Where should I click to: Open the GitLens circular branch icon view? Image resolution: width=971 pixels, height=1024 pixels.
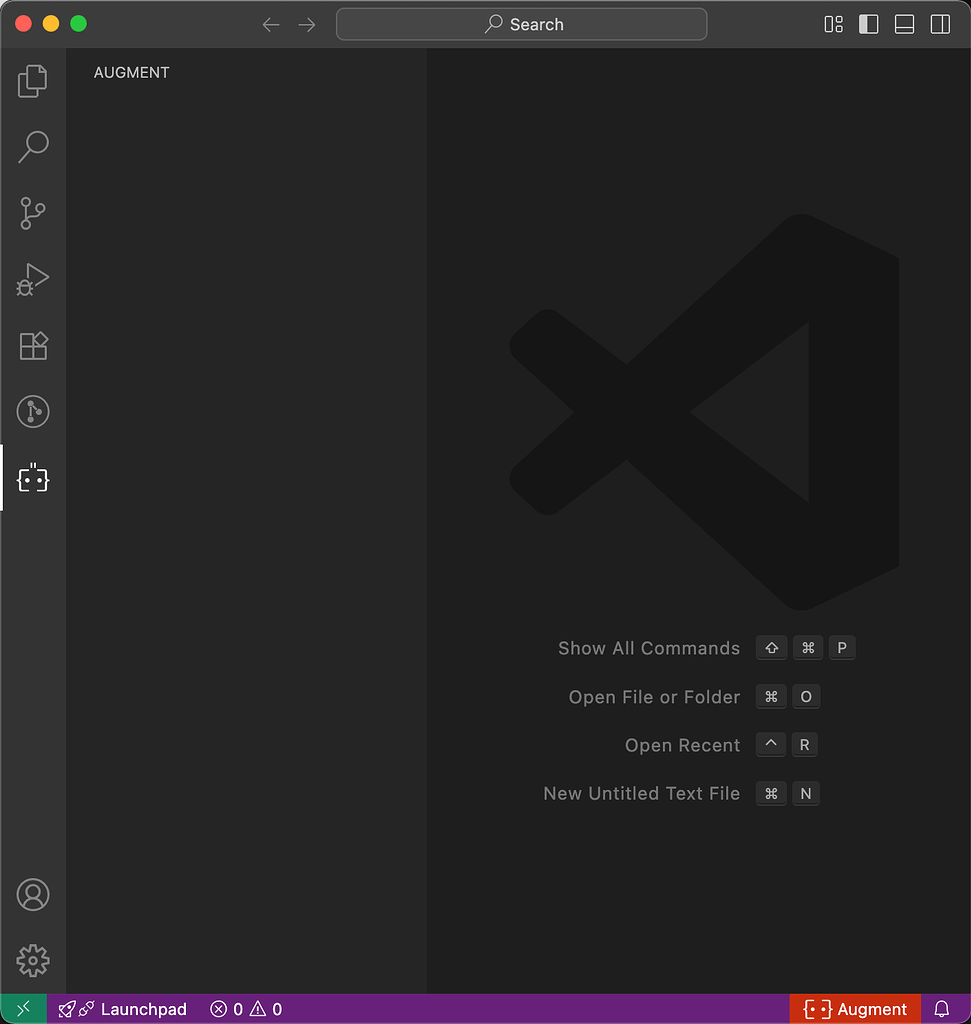(33, 411)
